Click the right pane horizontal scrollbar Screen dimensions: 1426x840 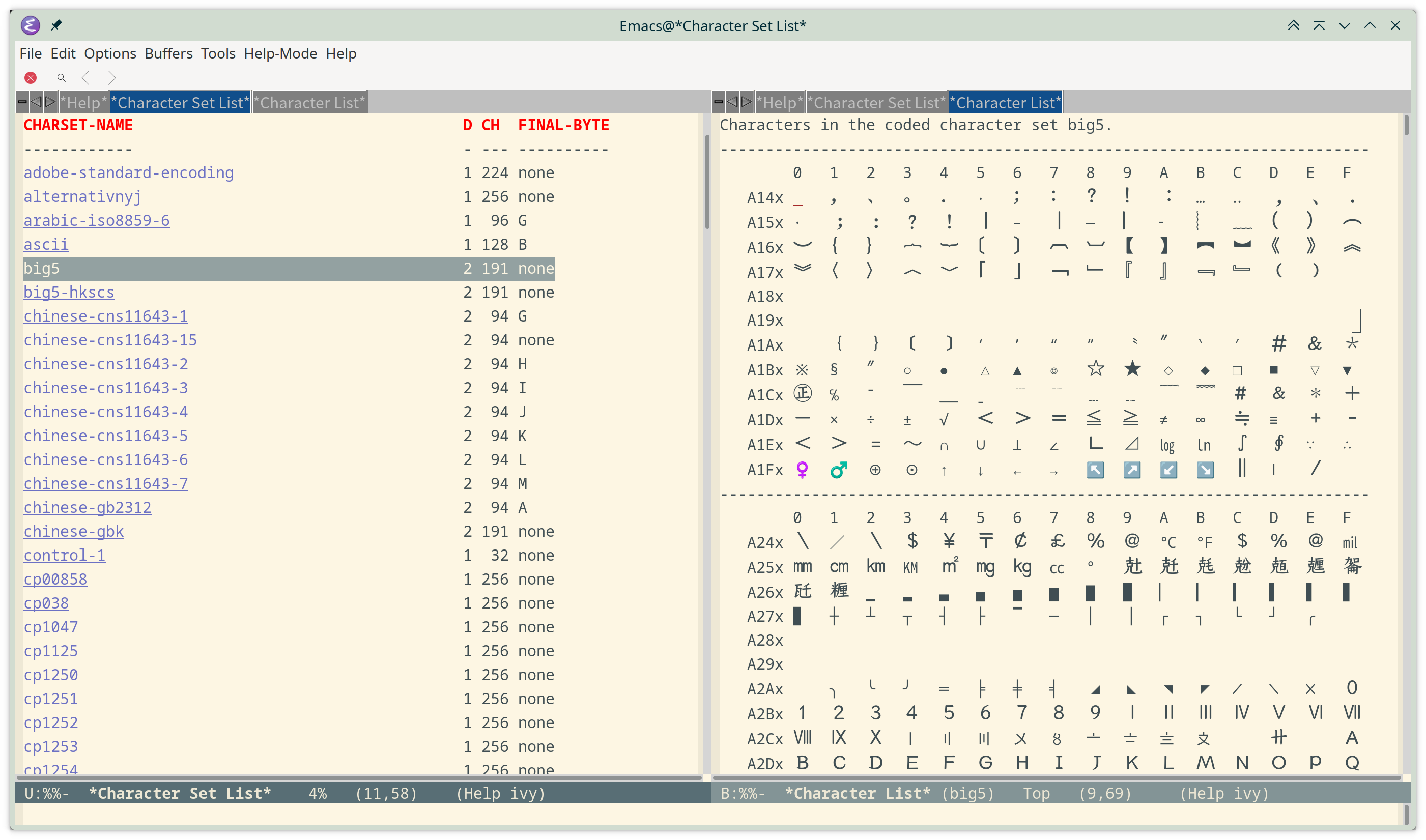pyautogui.click(x=1057, y=778)
